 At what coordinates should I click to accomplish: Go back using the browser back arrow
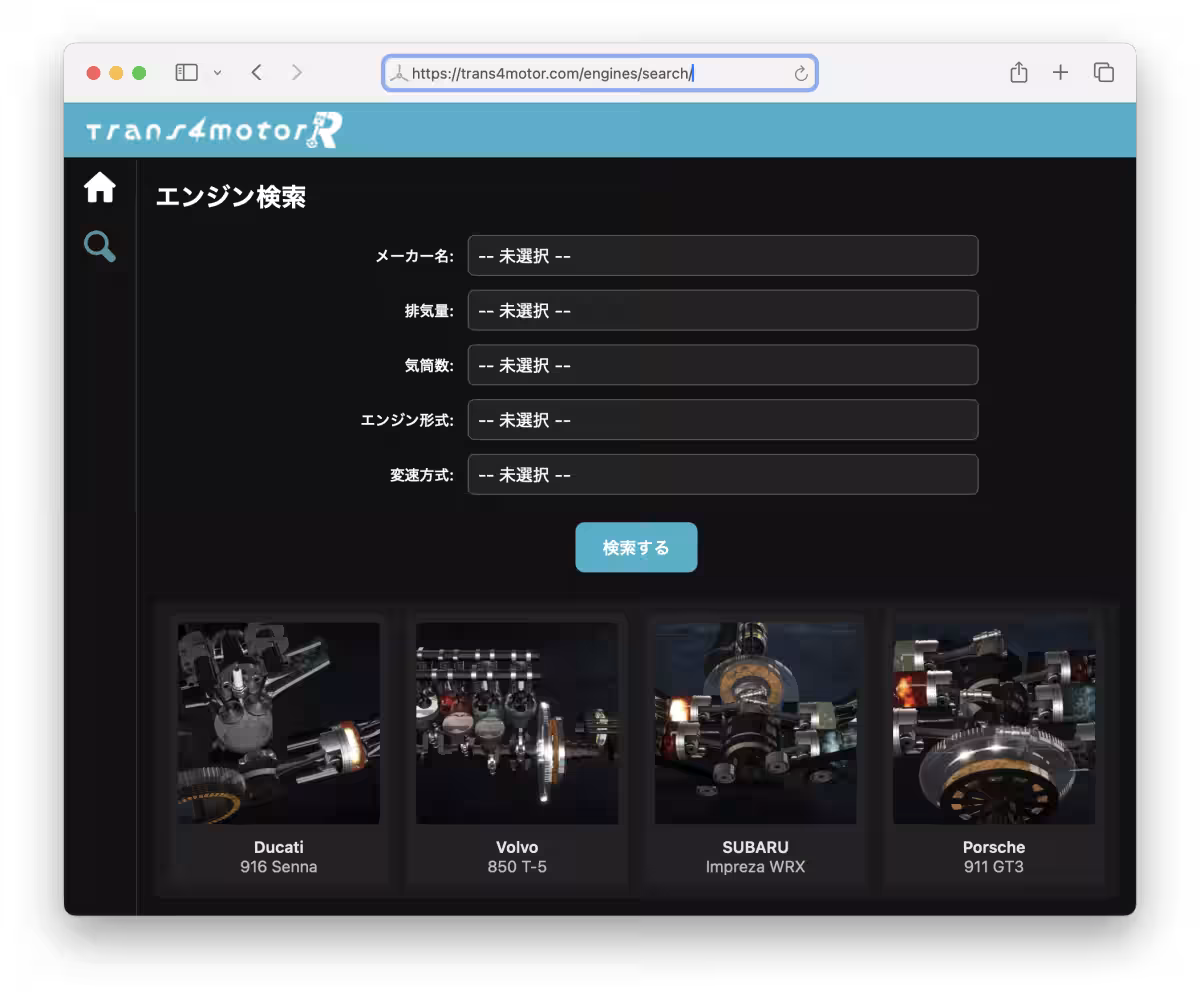256,72
